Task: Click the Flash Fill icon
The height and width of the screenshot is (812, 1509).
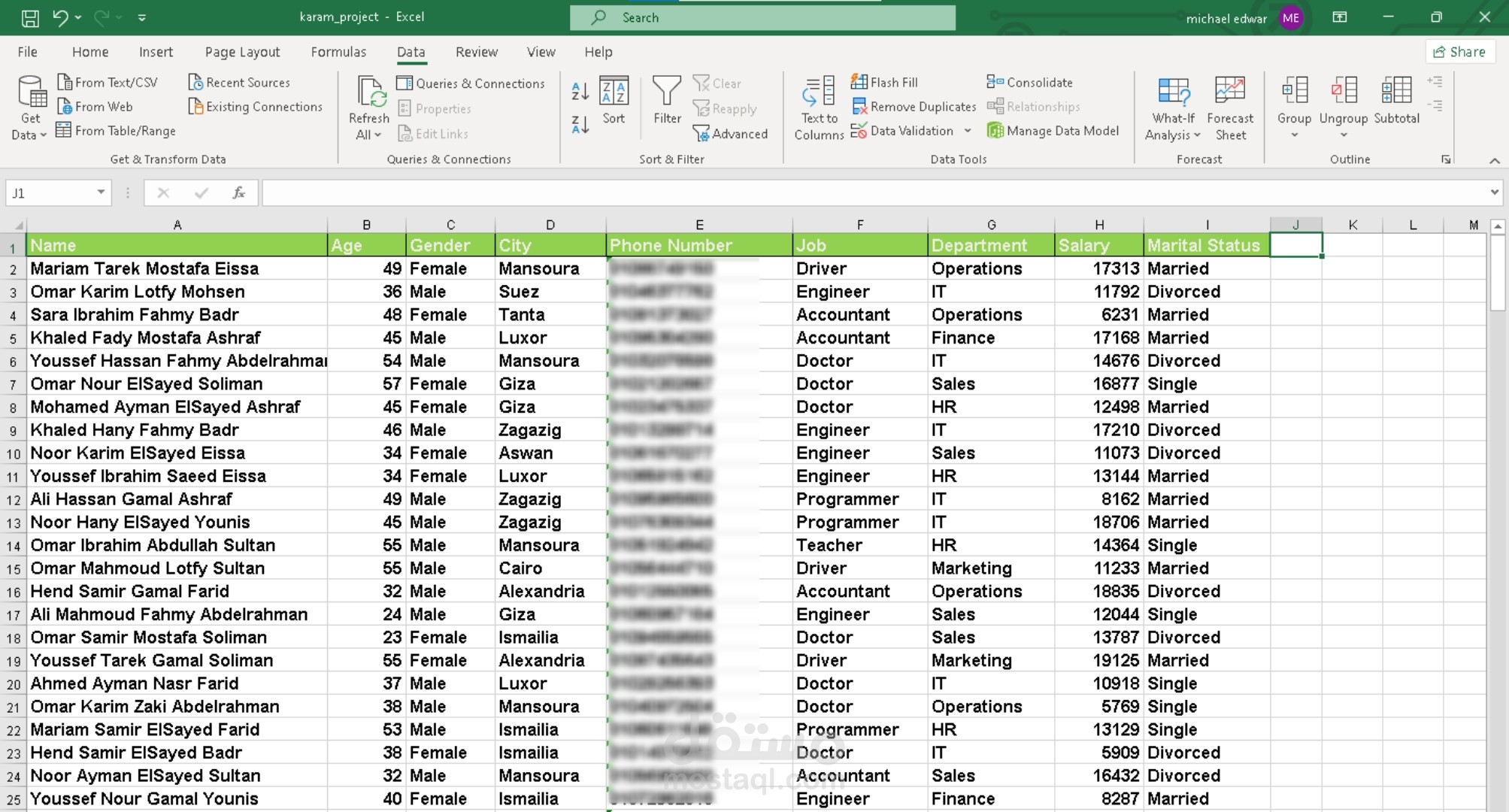Action: coord(859,82)
